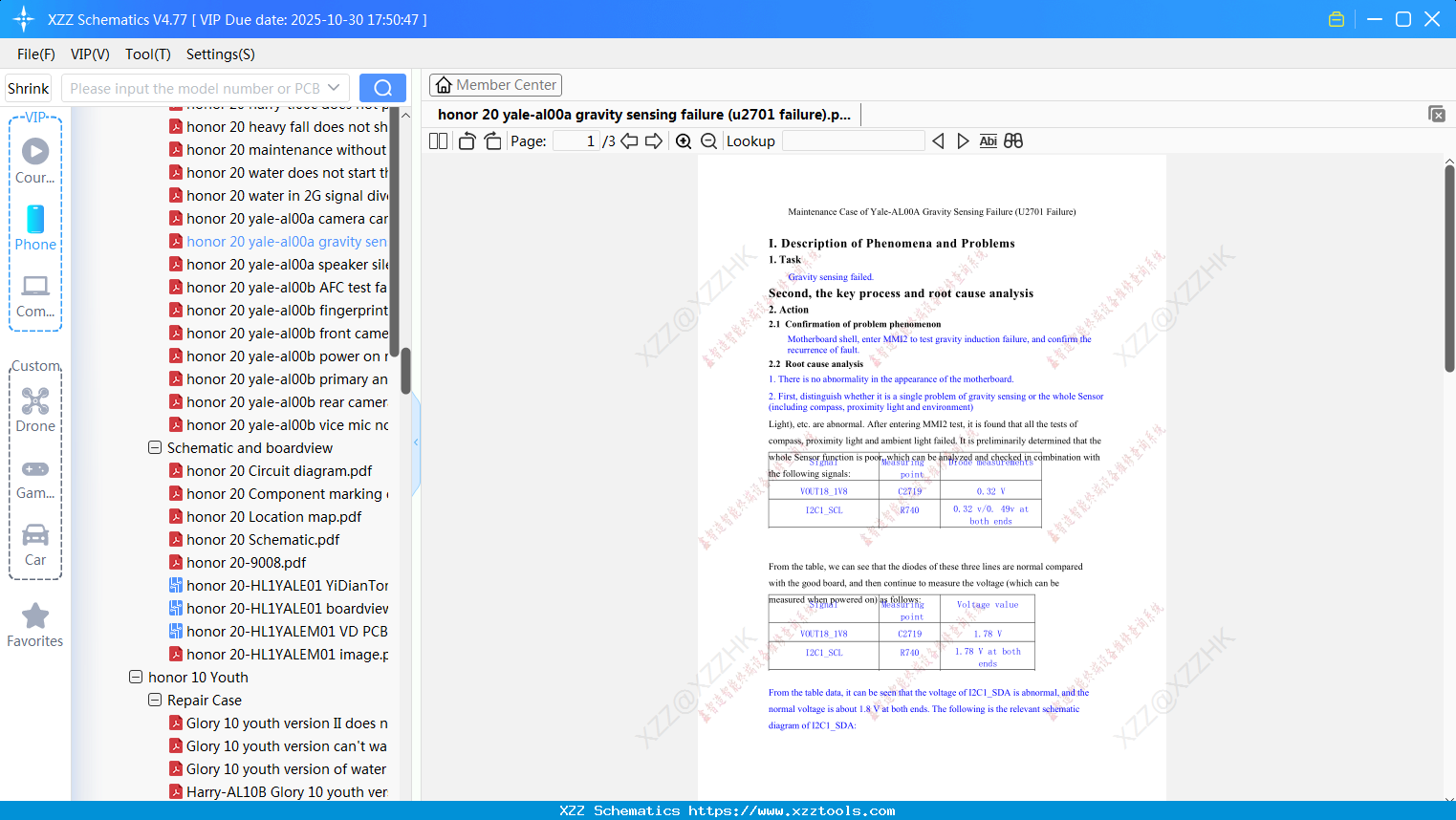The width and height of the screenshot is (1456, 820).
Task: Click the pop-out window icon at top right
Action: point(1437,114)
